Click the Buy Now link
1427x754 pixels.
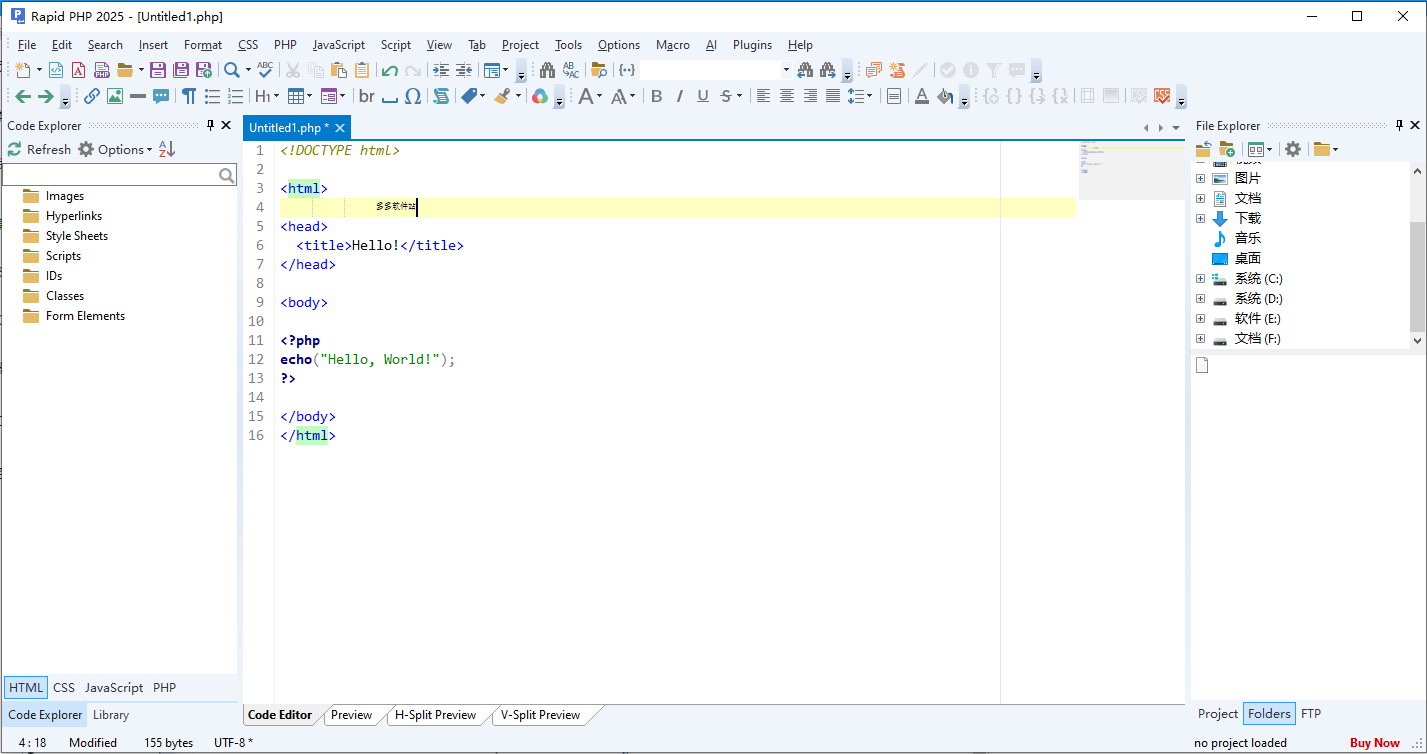pos(1374,743)
